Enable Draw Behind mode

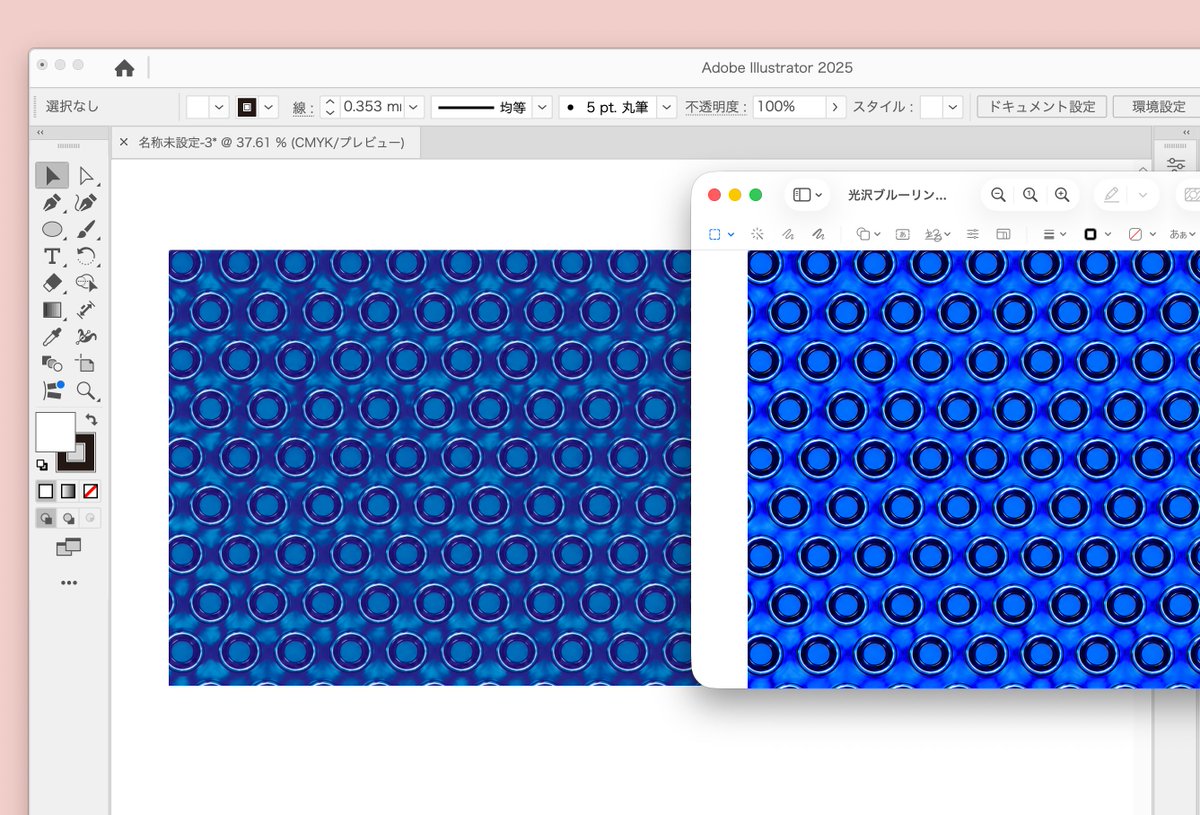pos(68,518)
